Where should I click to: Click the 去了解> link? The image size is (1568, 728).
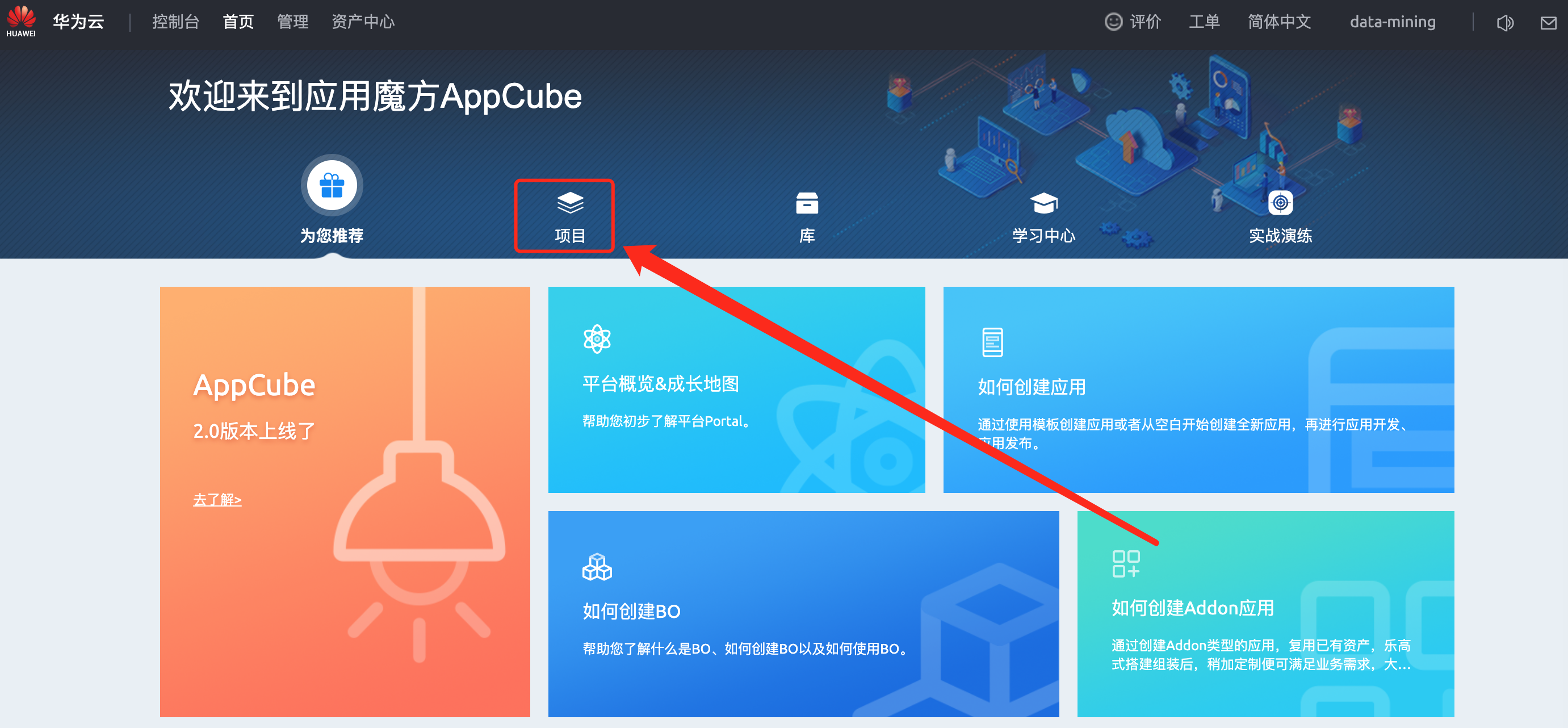pyautogui.click(x=217, y=500)
